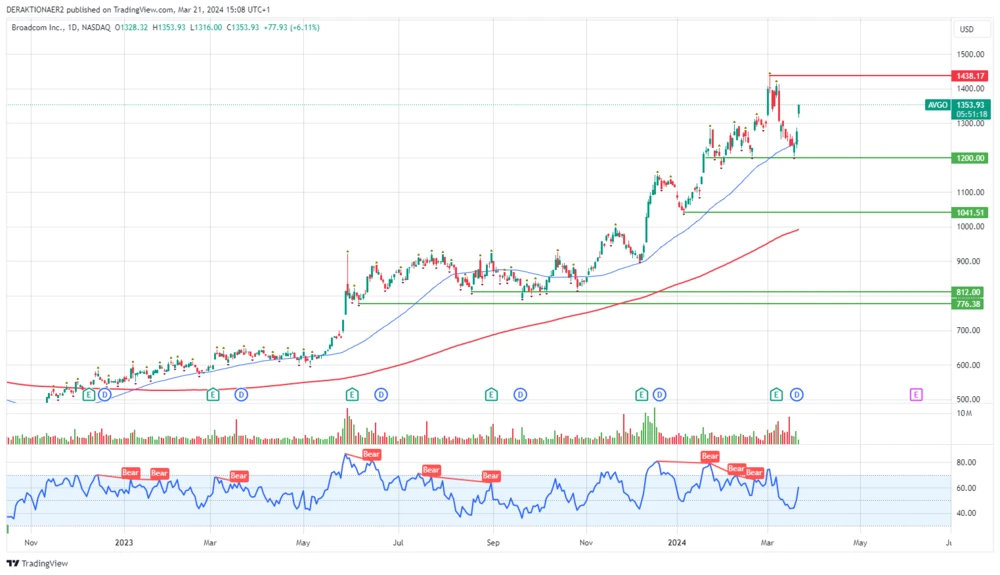Click the green 1200.00 support price label
Screen dimensions: 1000x575
[971, 158]
